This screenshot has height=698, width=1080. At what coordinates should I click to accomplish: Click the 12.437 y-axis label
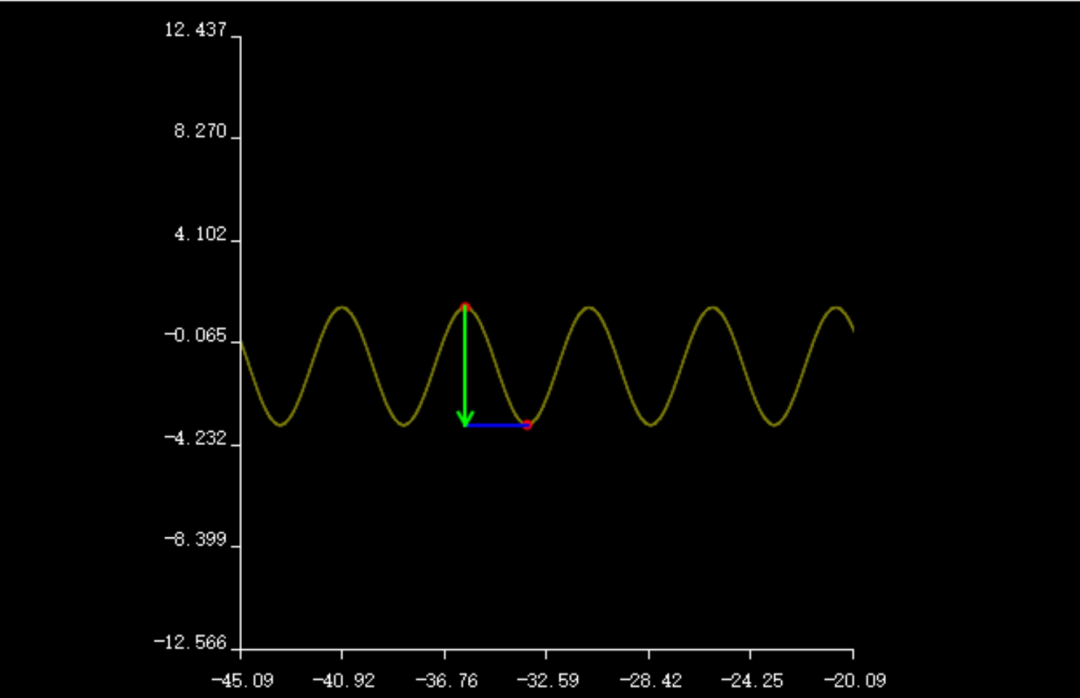coord(197,31)
